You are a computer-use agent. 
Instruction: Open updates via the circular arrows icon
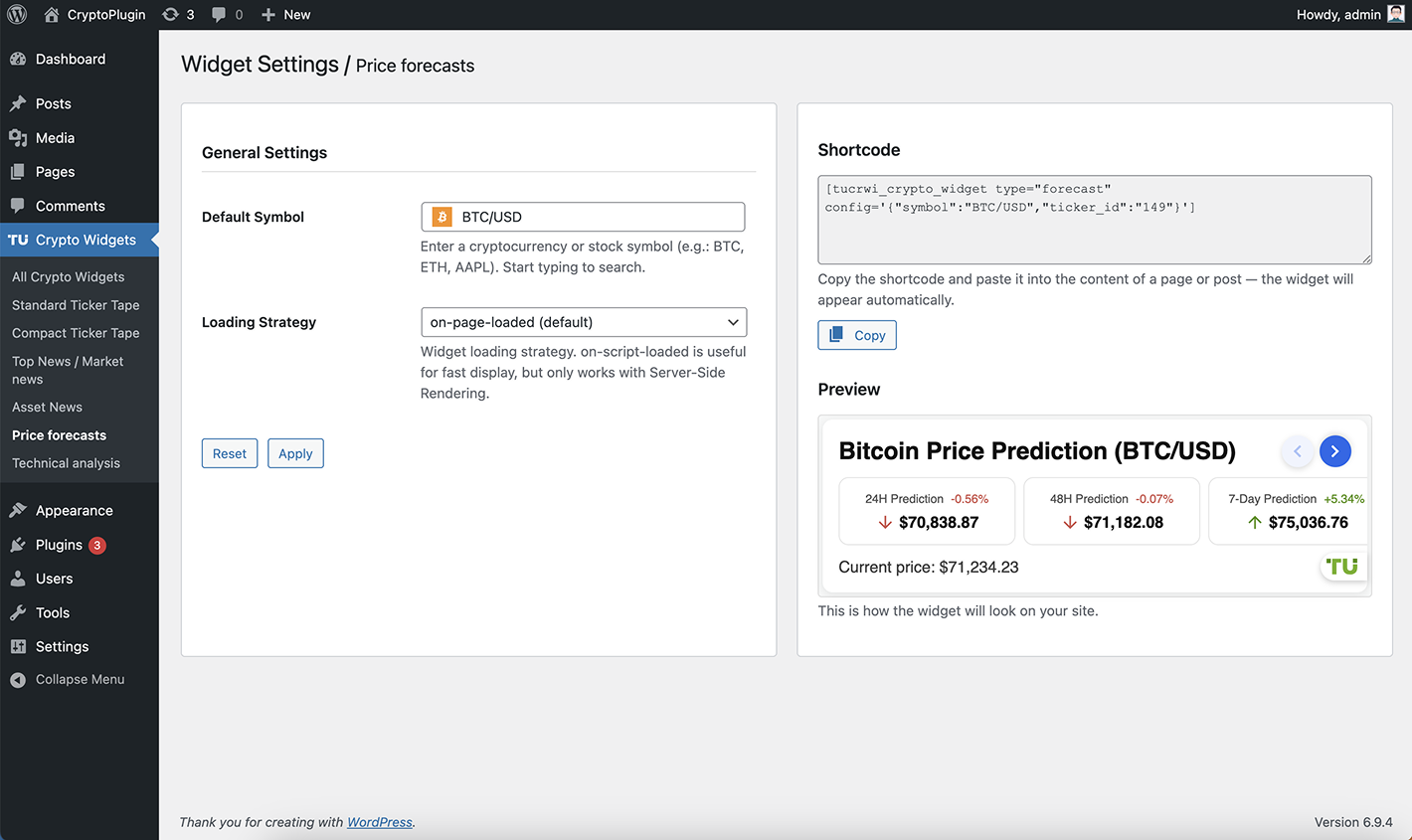tap(171, 14)
